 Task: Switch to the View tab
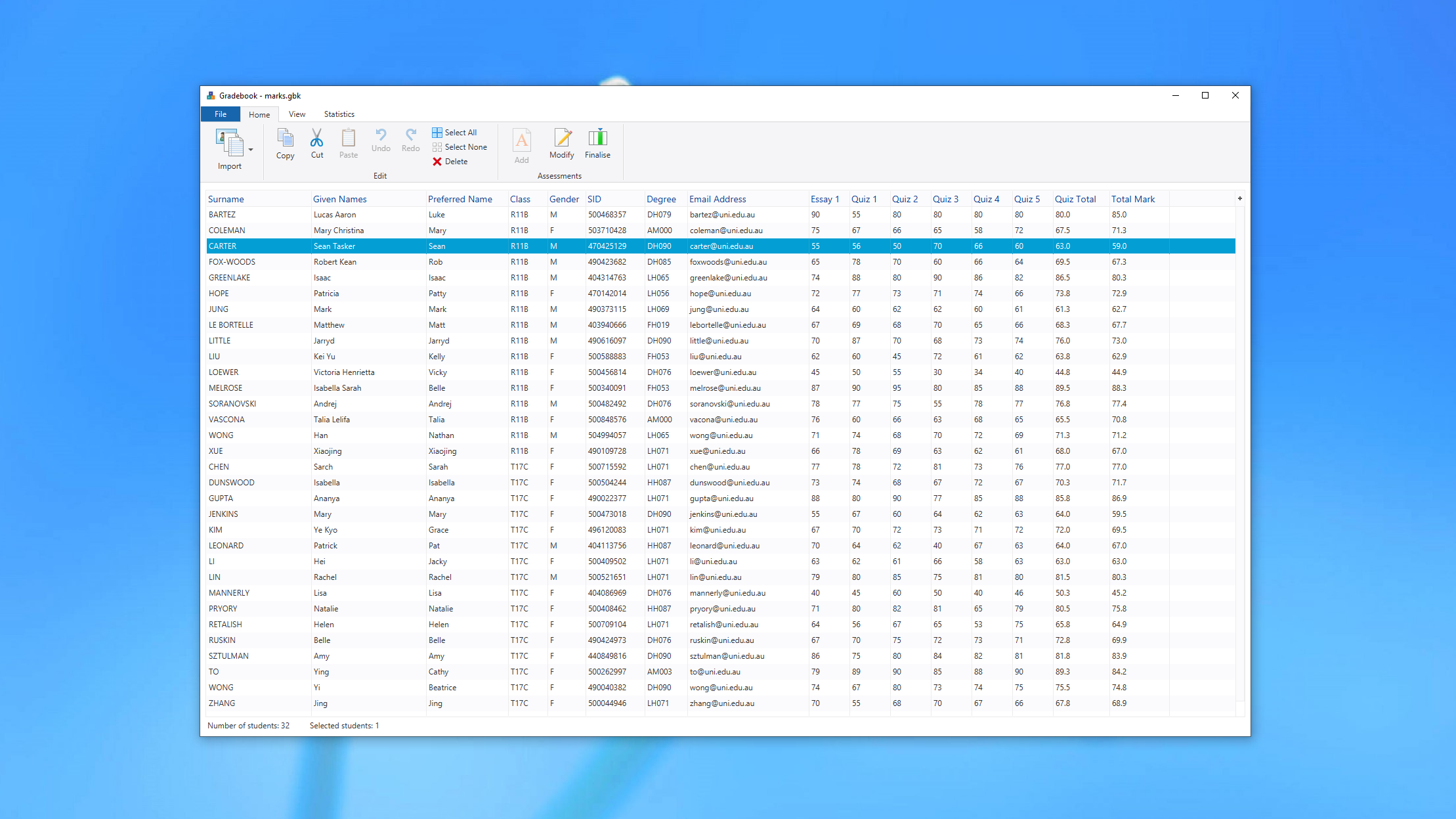(297, 114)
